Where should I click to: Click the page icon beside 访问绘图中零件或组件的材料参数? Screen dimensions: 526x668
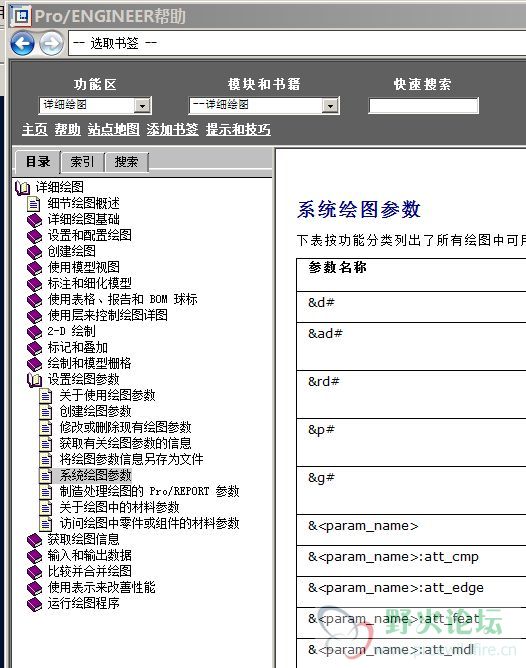46,524
